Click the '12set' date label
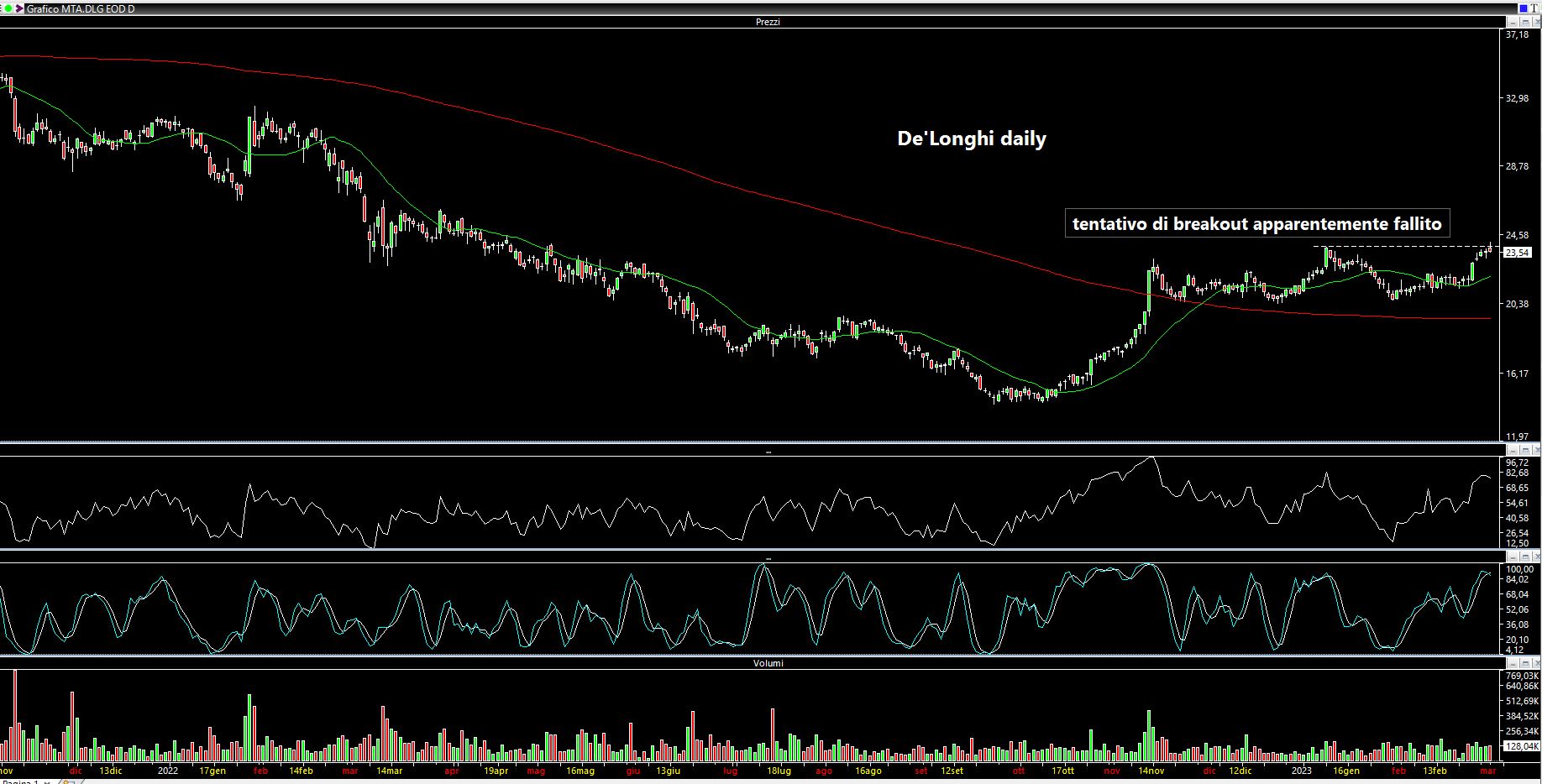 pos(952,771)
